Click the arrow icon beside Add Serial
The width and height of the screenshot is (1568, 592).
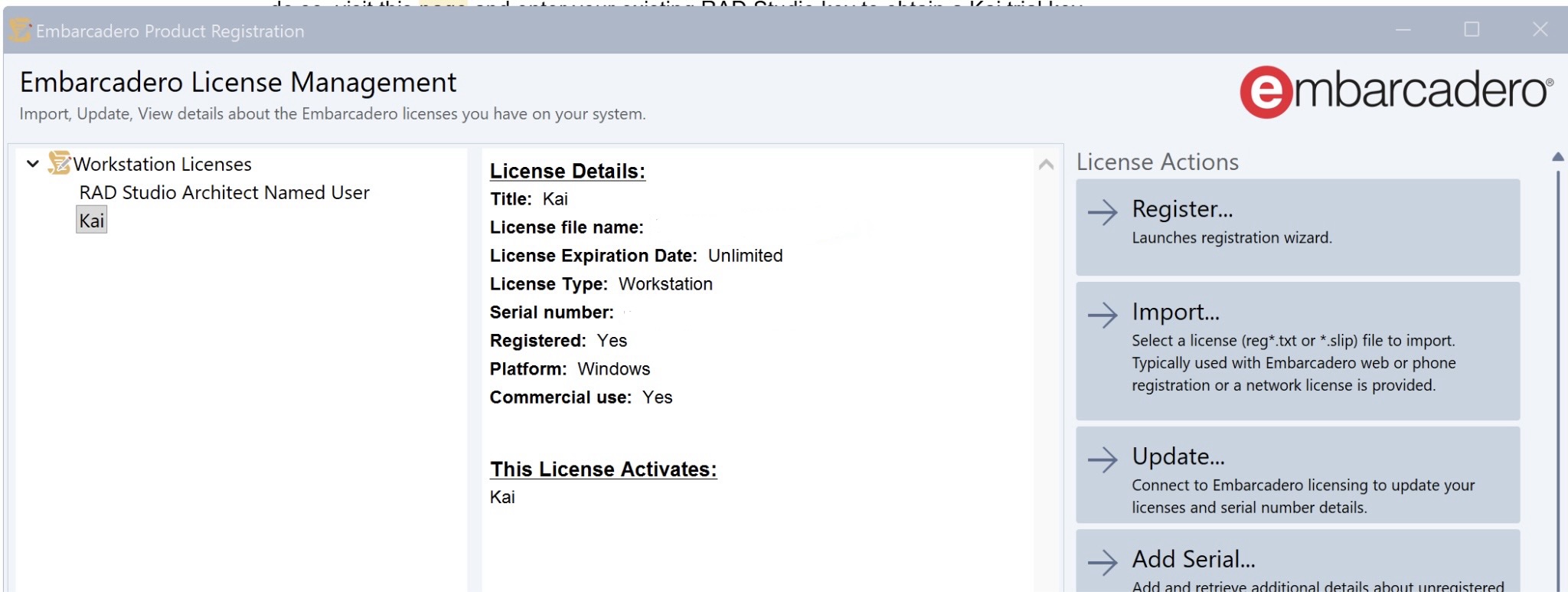tap(1102, 562)
